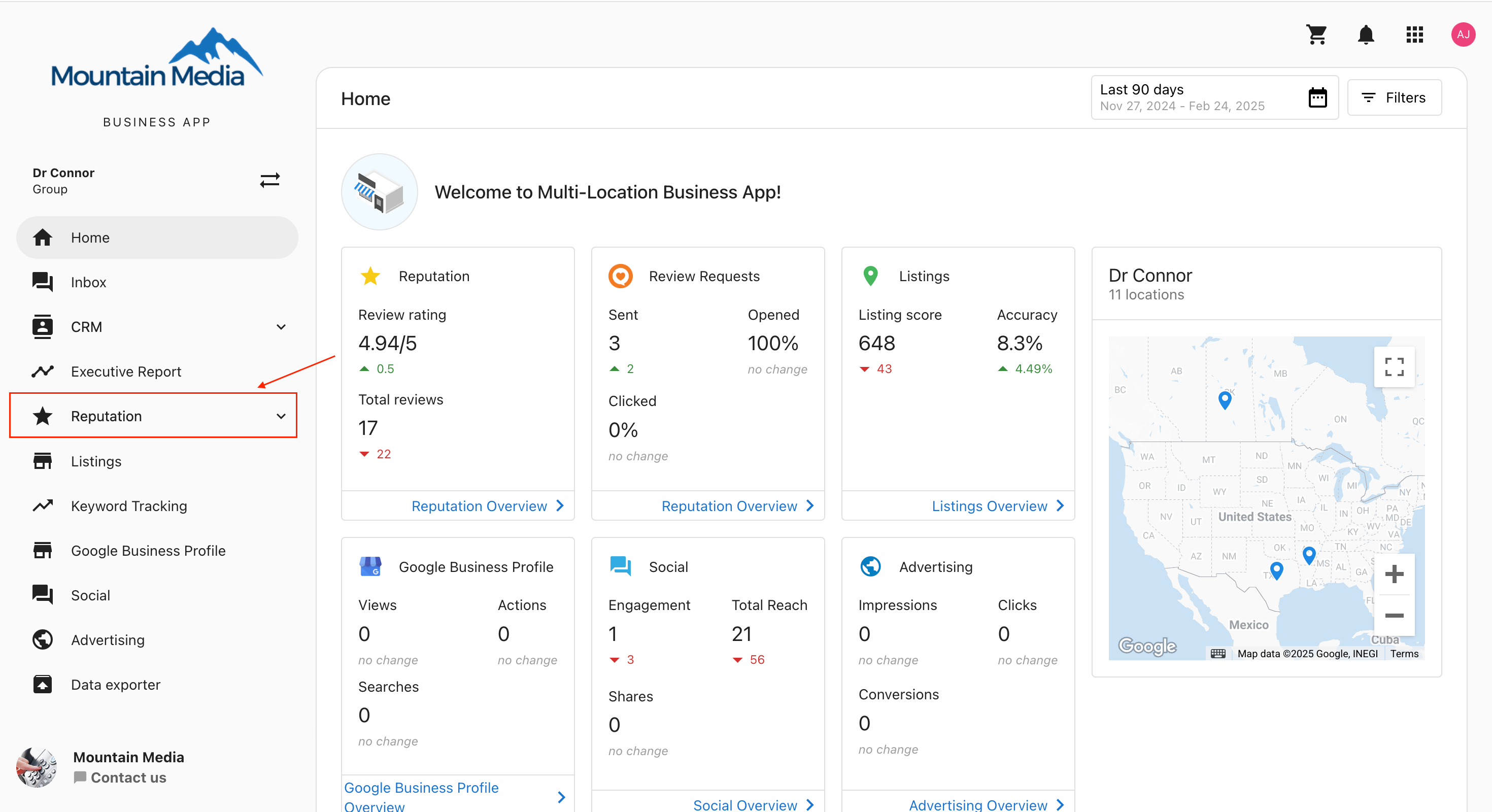The image size is (1492, 812).
Task: Expand the Reputation menu chevron
Action: [281, 416]
